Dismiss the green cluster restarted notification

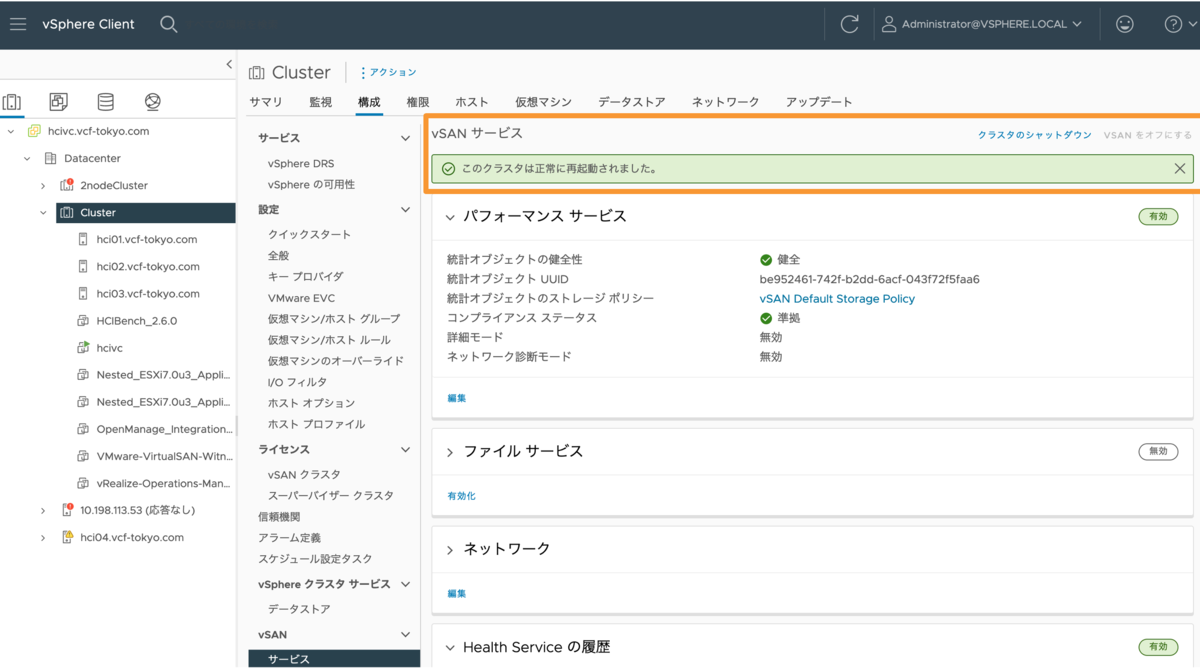(x=1180, y=169)
